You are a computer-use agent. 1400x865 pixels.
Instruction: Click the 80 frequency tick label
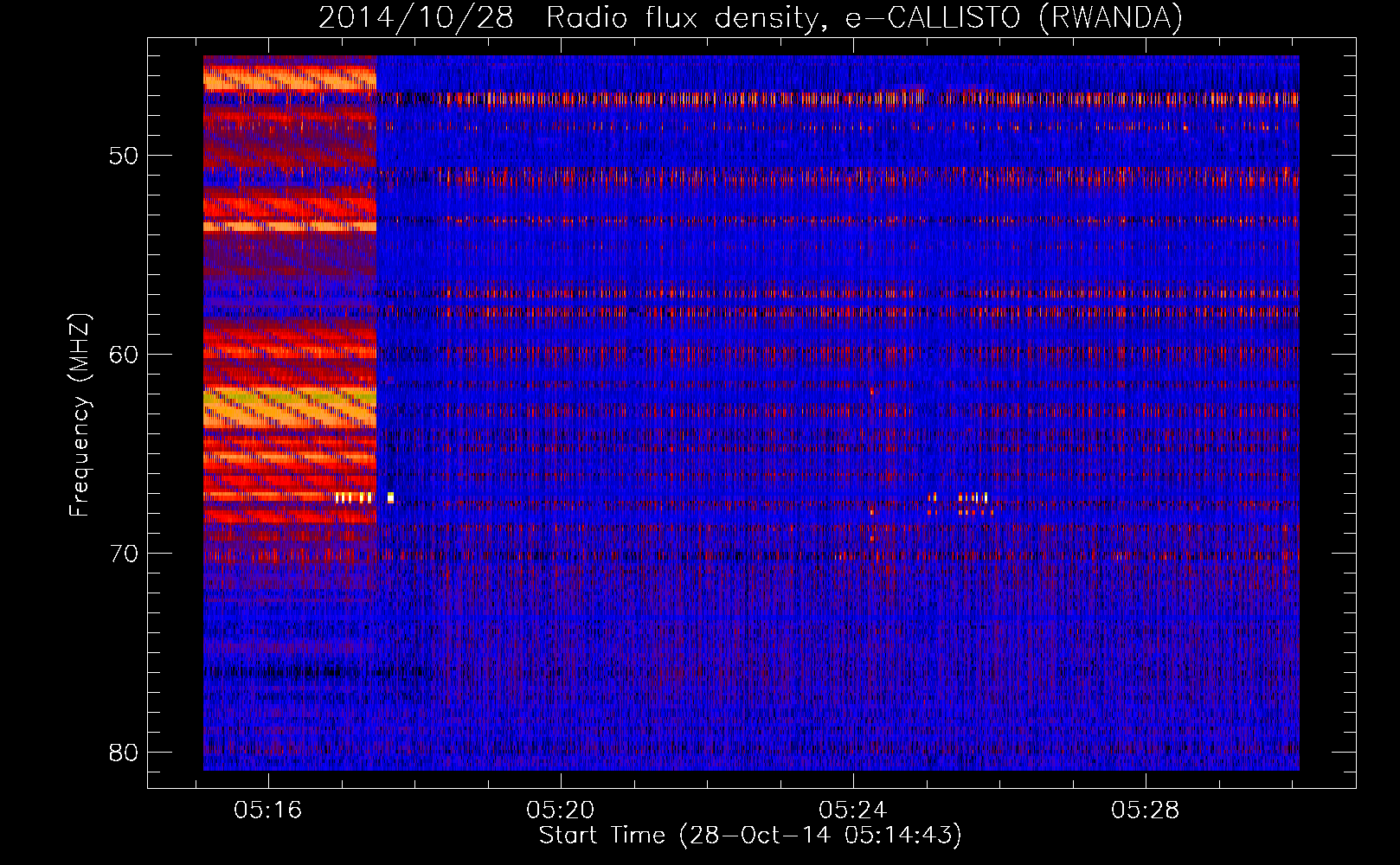(125, 753)
